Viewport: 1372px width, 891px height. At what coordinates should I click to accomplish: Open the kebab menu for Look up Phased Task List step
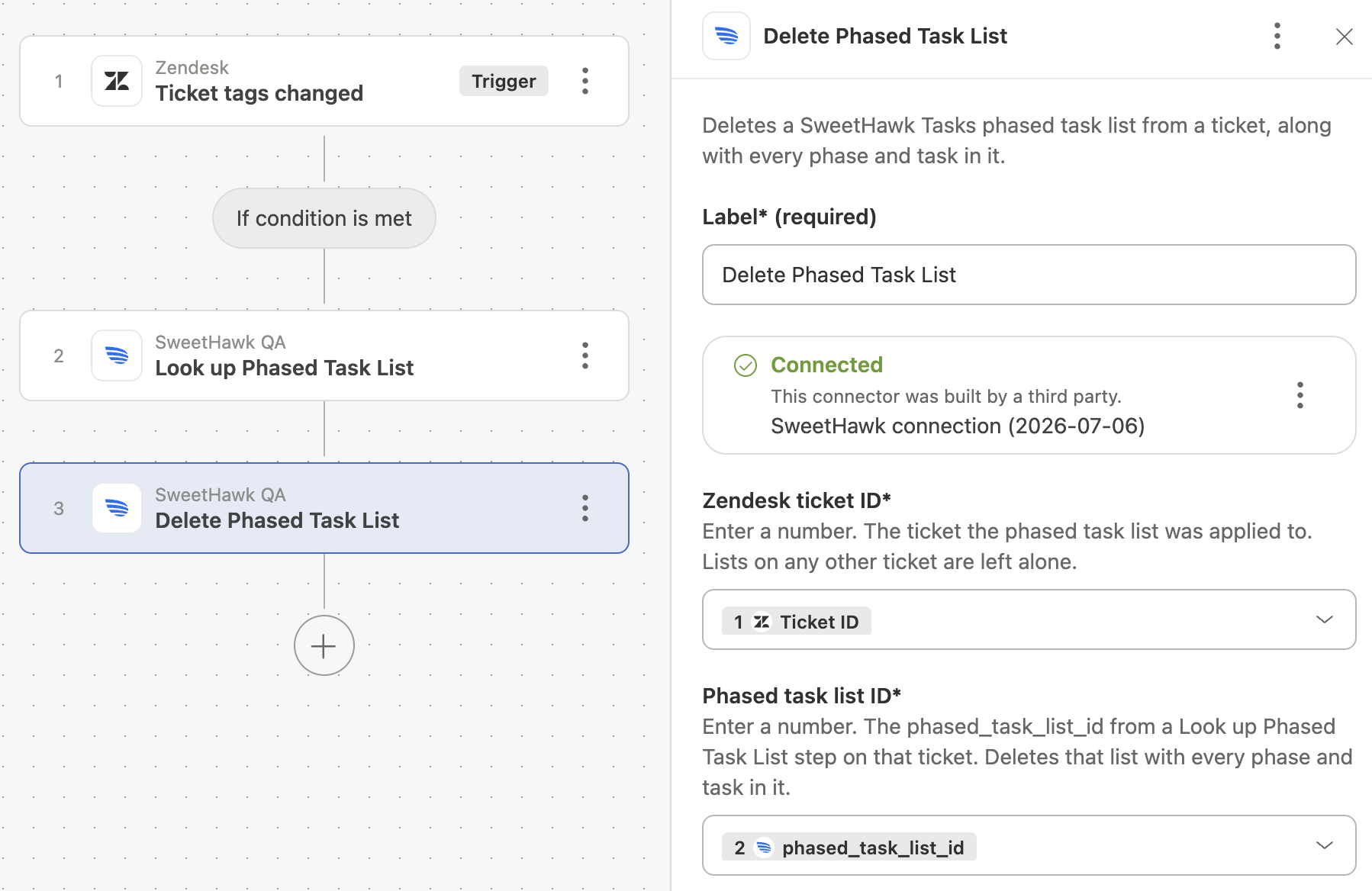tap(585, 355)
